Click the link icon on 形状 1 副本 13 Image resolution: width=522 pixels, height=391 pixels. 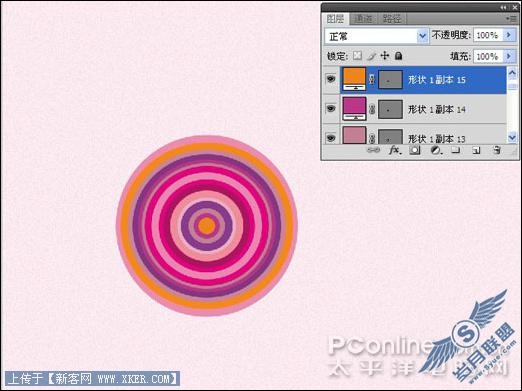coord(372,138)
